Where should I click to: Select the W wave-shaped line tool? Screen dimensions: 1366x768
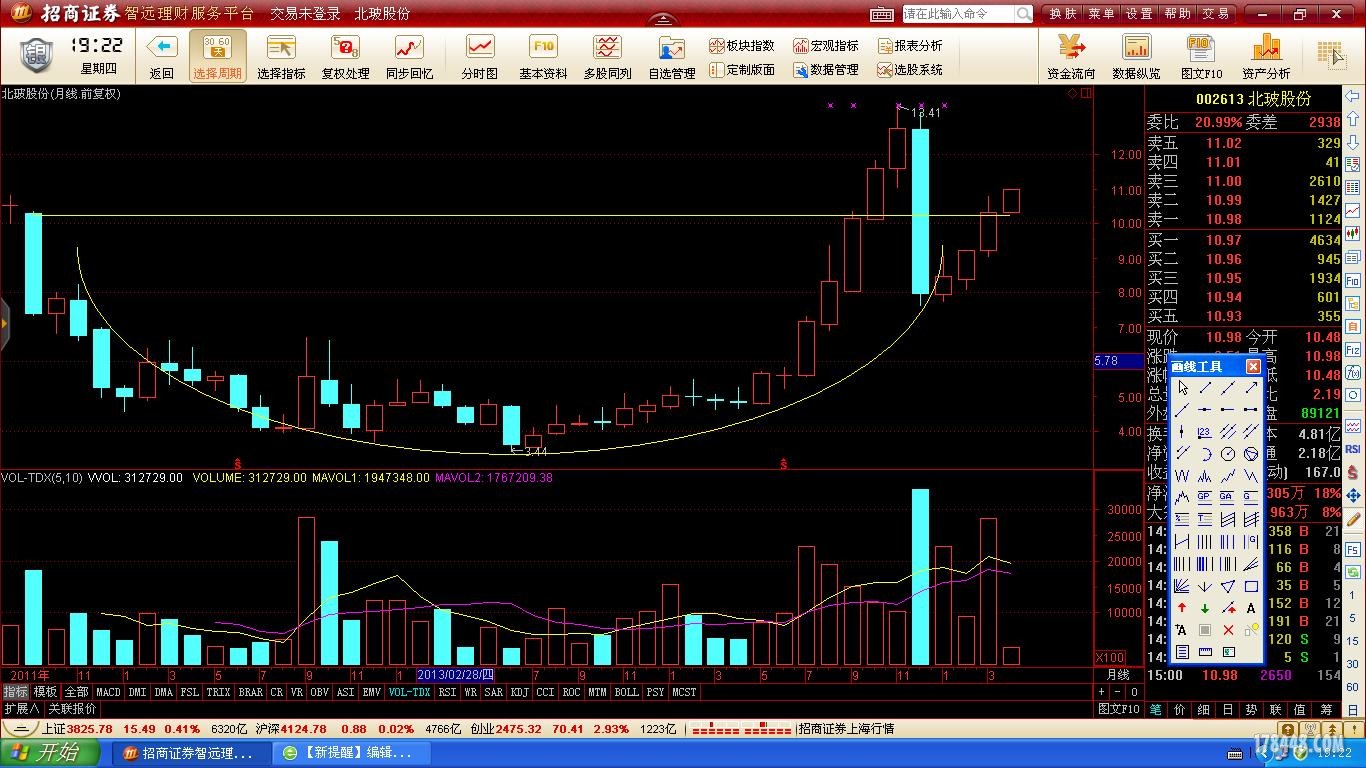point(1182,475)
